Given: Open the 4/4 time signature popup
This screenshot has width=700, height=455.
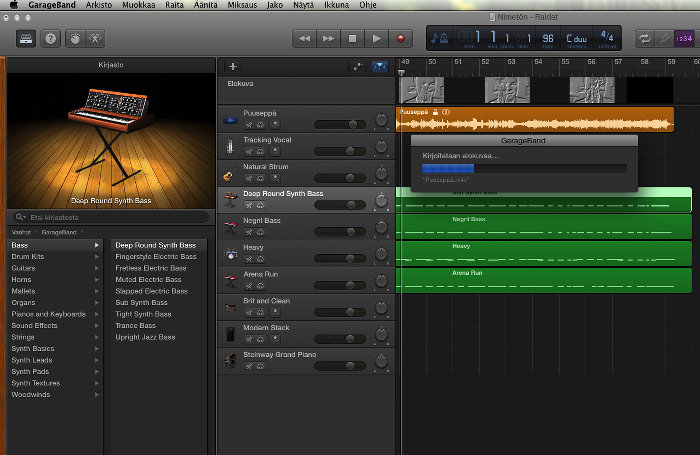Looking at the screenshot, I should click(607, 36).
